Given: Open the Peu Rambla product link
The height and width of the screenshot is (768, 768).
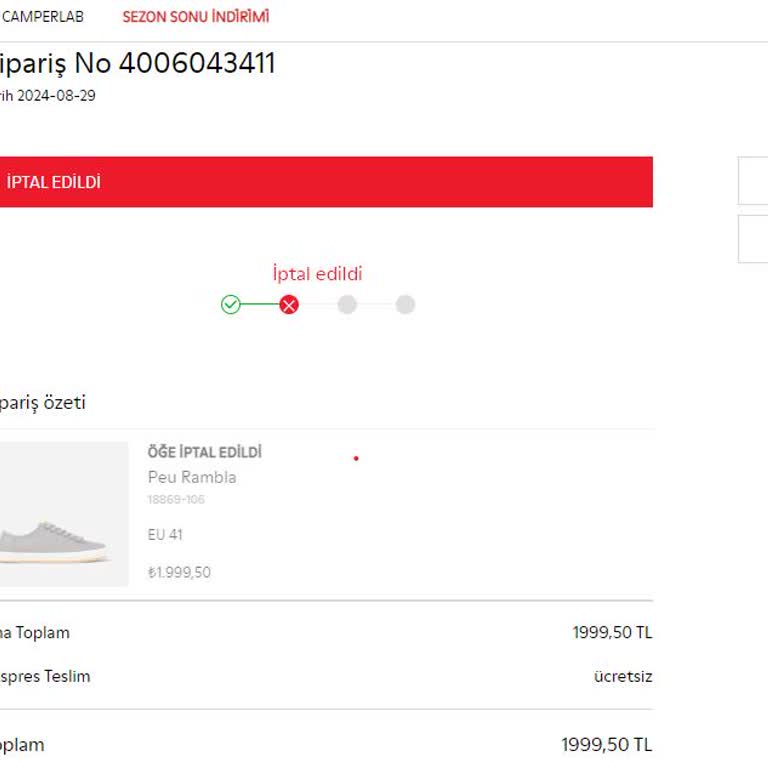Looking at the screenshot, I should coord(192,477).
